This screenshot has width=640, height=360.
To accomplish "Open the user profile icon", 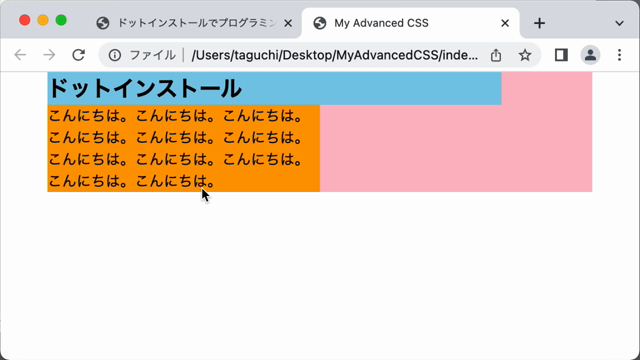I will coord(590,55).
